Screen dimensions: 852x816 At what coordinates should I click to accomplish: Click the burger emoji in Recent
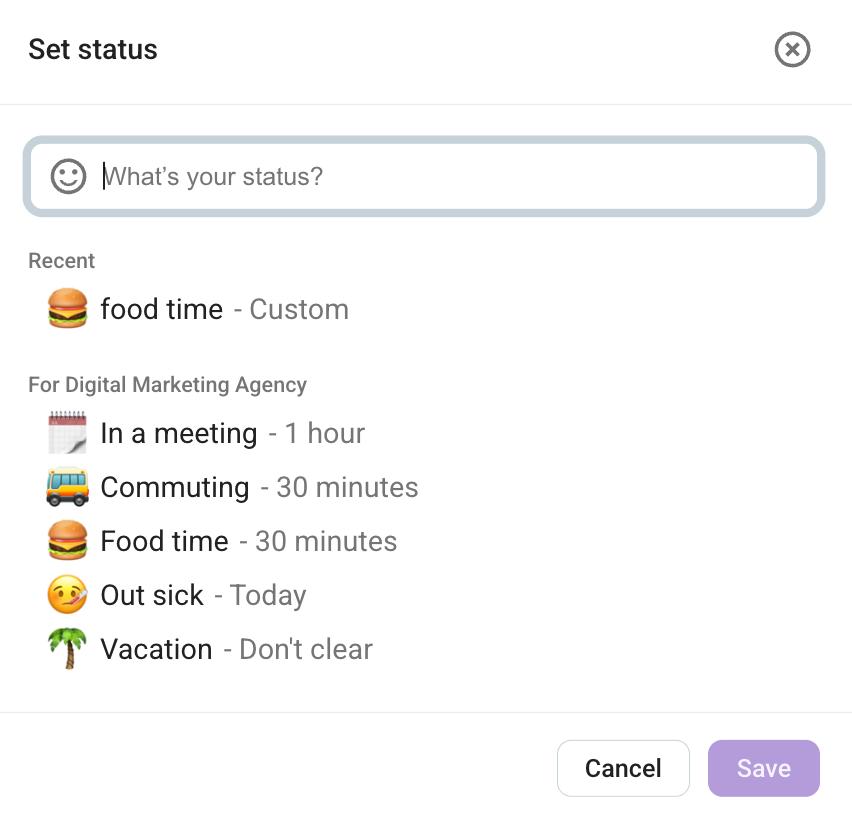click(x=67, y=309)
